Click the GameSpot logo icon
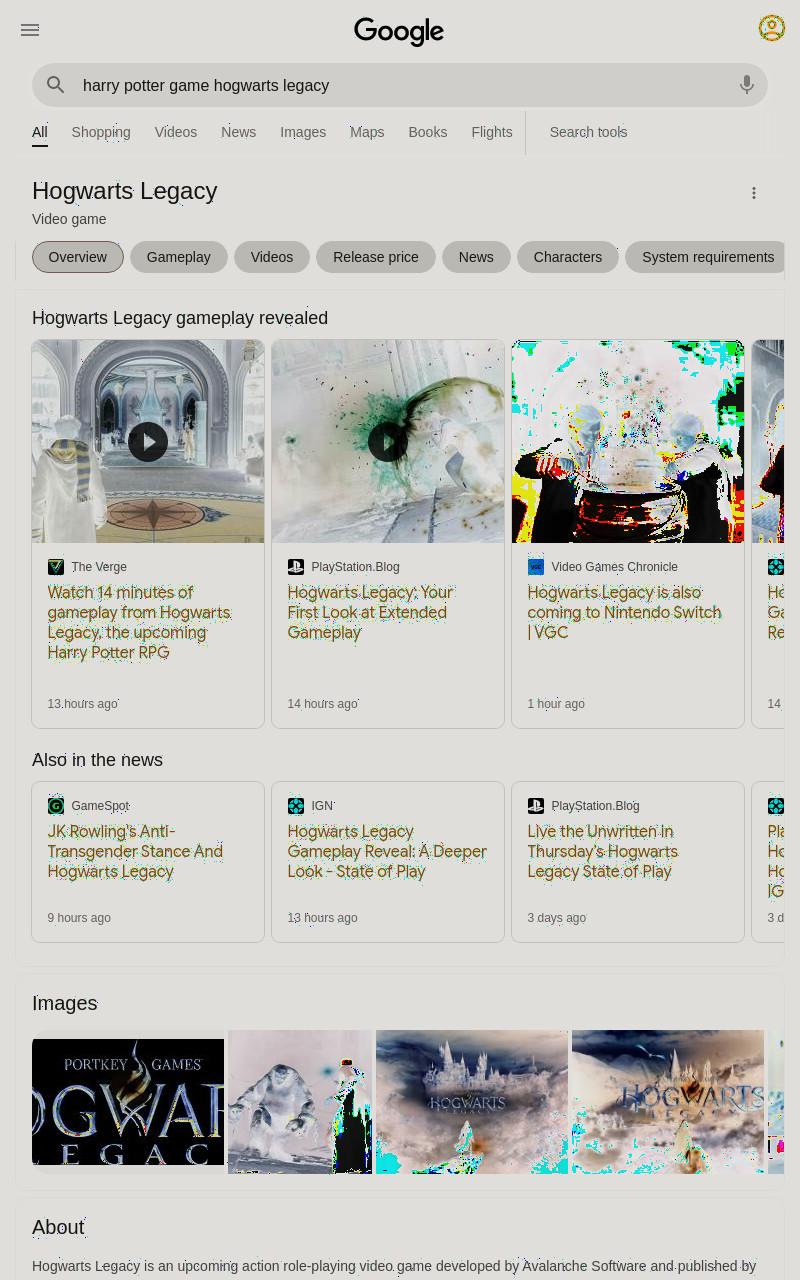800x1280 pixels. pos(56,806)
